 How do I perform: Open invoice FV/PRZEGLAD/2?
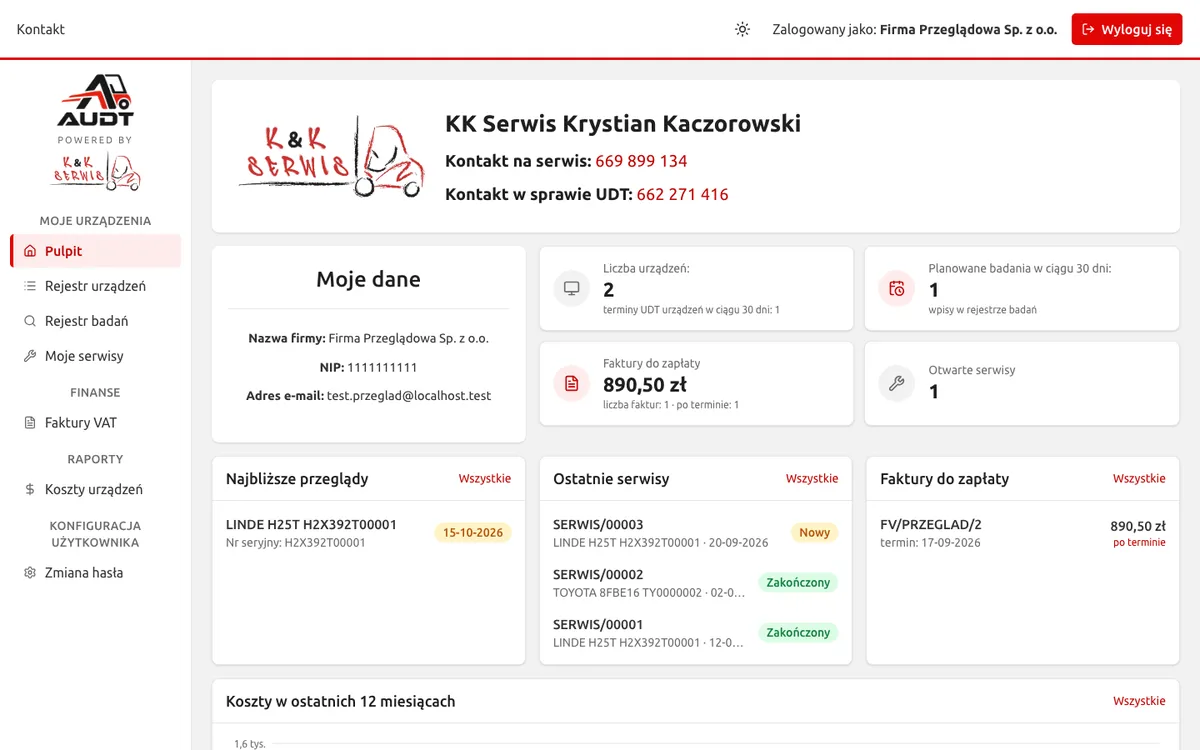[1023, 533]
